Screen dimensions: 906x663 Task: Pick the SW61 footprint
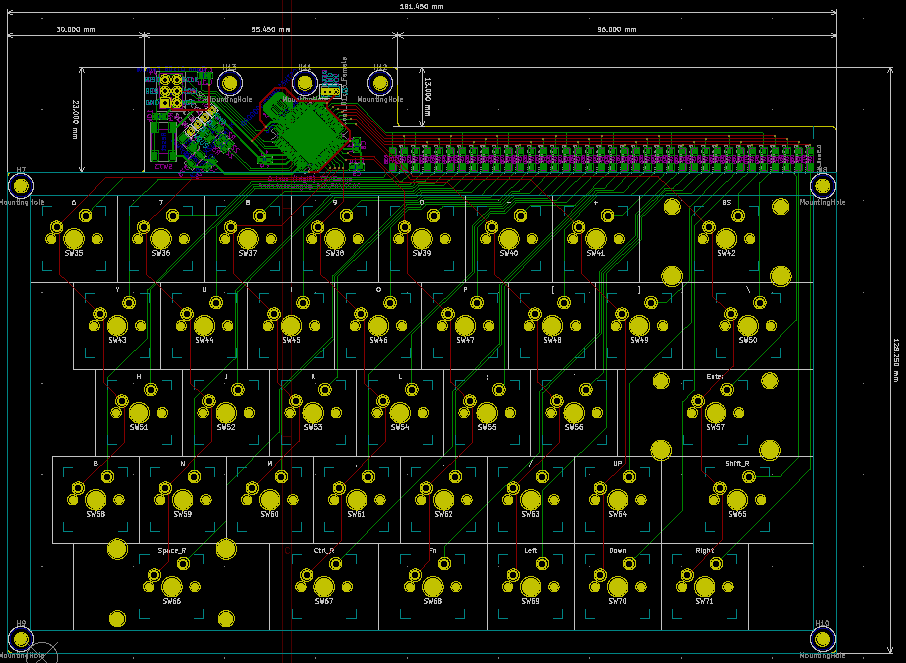pyautogui.click(x=357, y=499)
